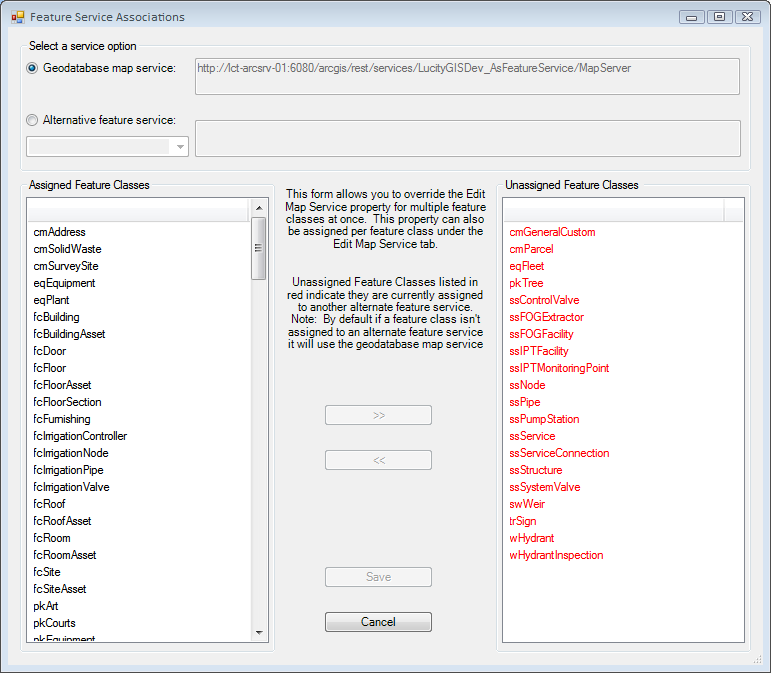Click the >> move right button
Screen dimensions: 771x673
378,415
